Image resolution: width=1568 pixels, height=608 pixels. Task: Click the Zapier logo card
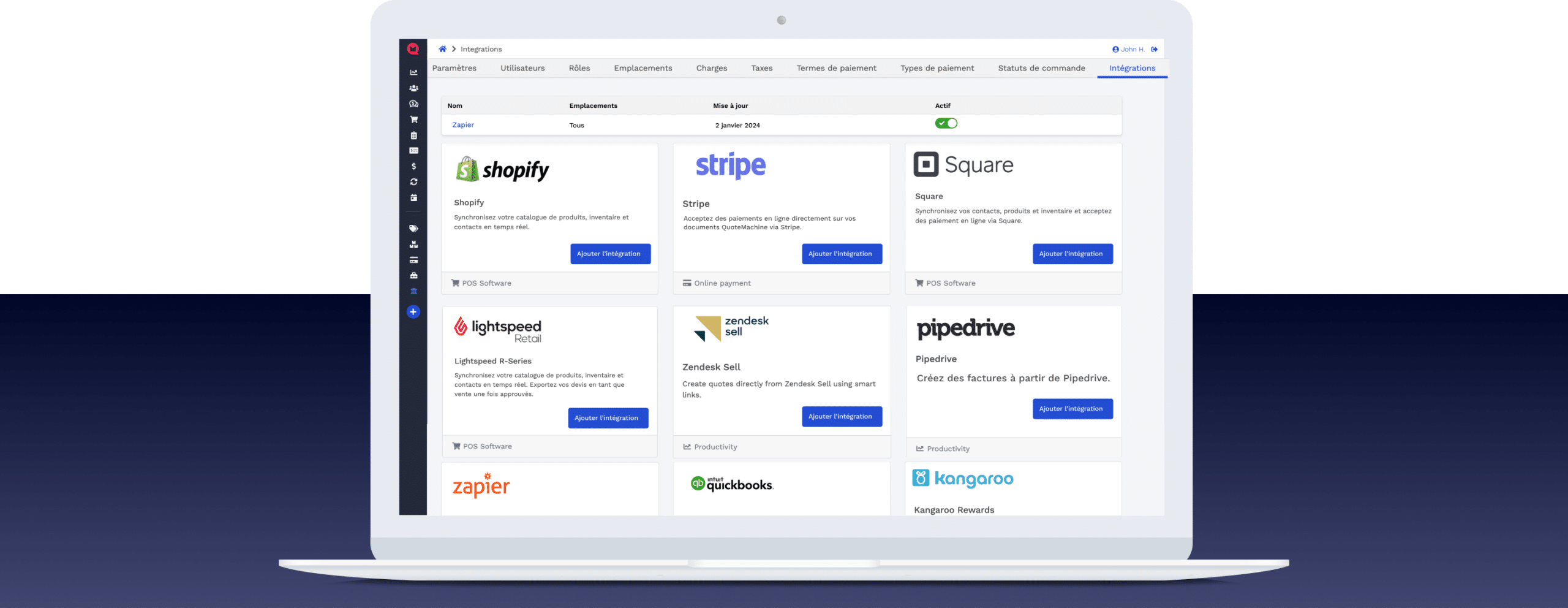pyautogui.click(x=481, y=485)
